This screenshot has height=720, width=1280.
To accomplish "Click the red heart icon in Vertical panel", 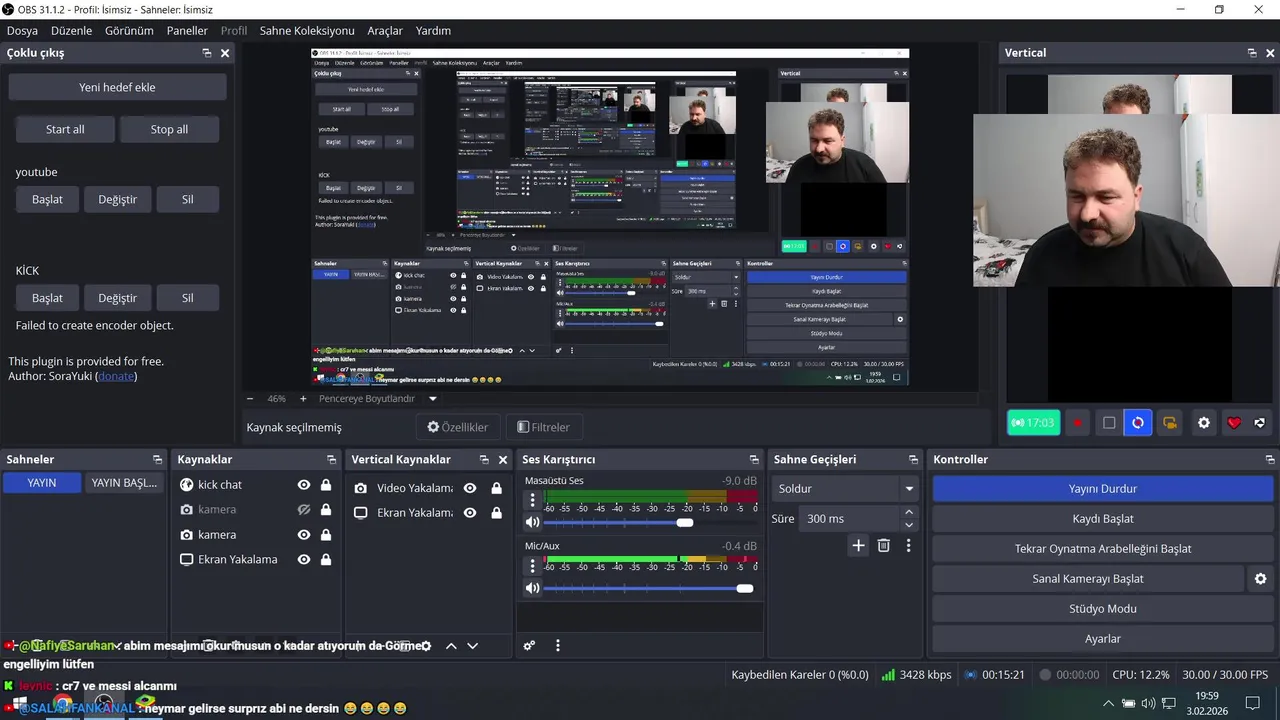I will (x=1234, y=423).
